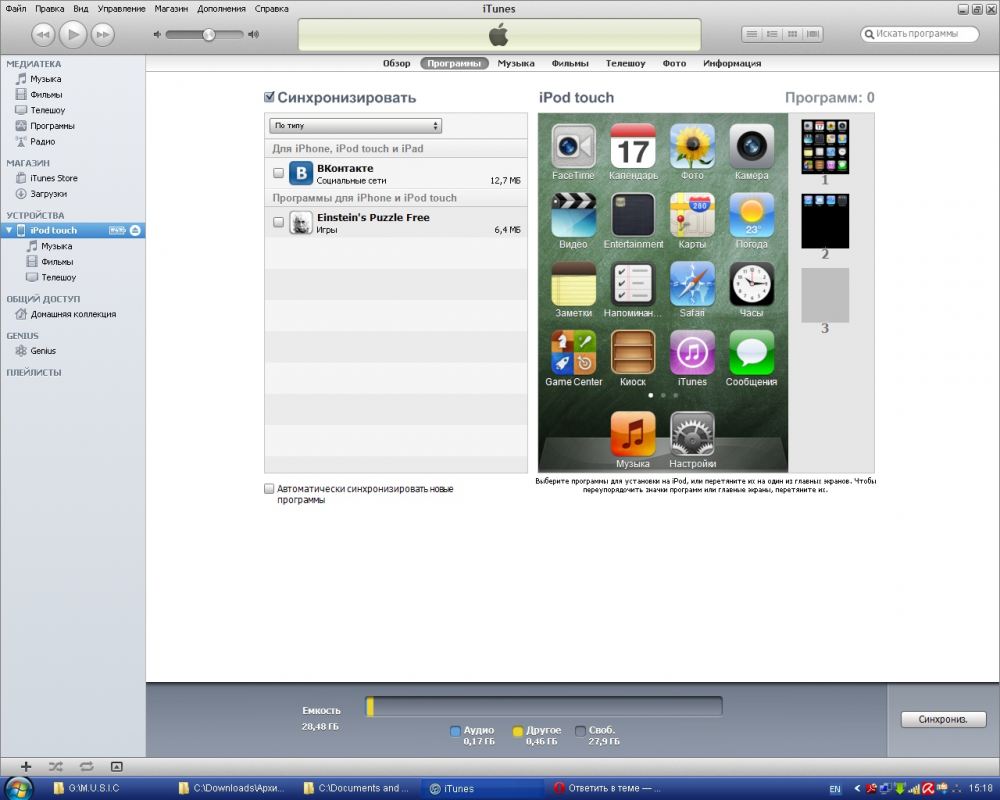The height and width of the screenshot is (800, 1000).
Task: Switch to the device Музыка tab
Action: click(516, 63)
